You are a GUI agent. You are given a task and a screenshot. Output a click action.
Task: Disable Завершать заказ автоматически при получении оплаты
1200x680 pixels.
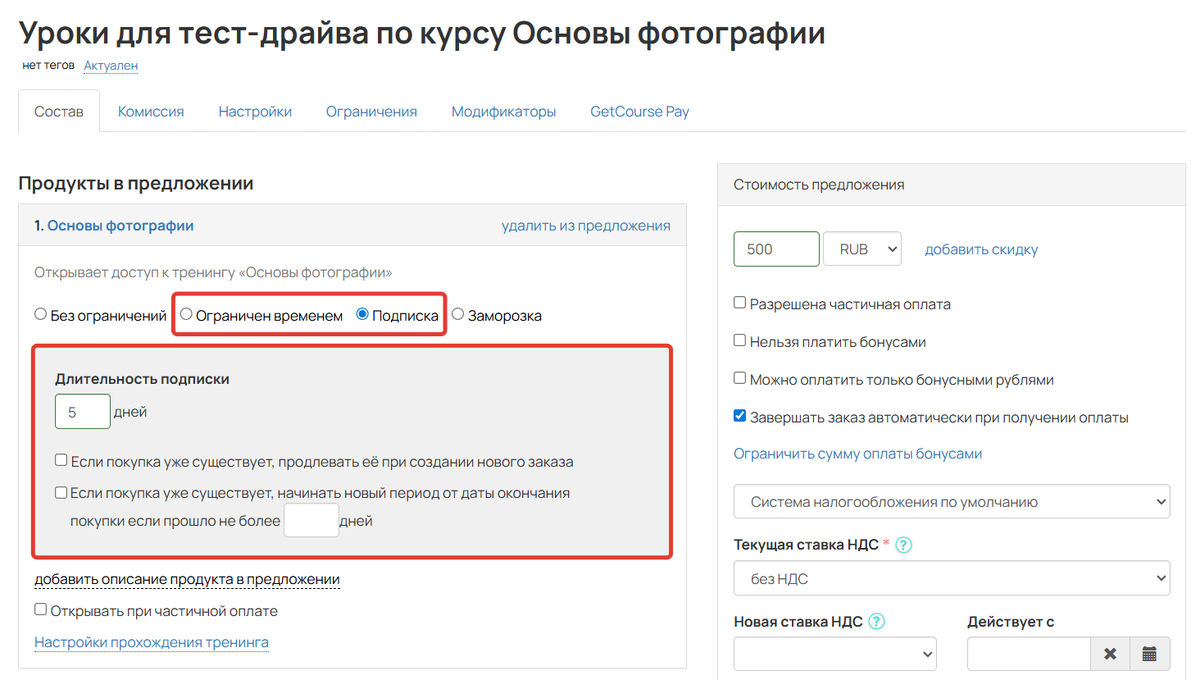click(x=740, y=418)
